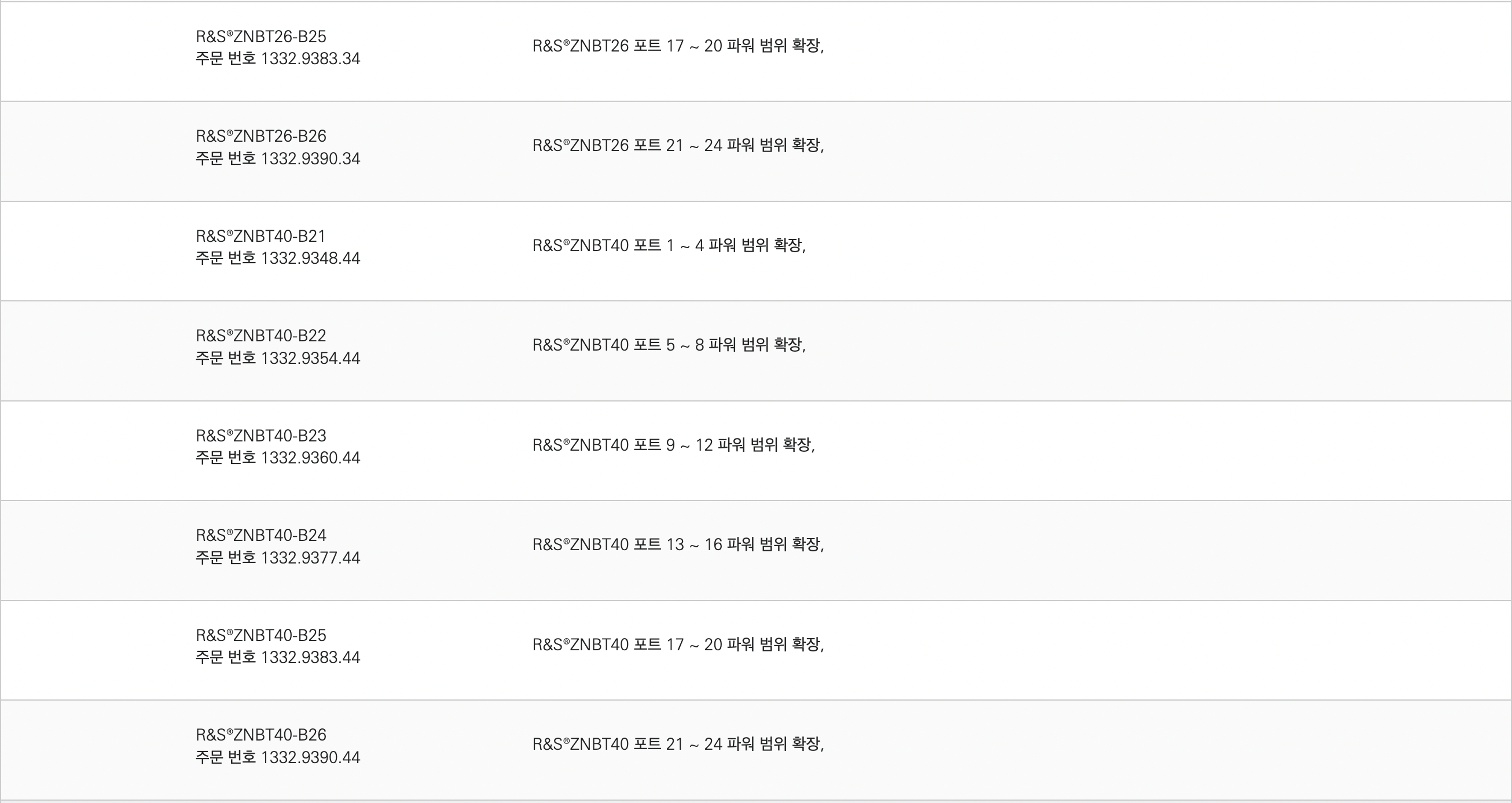Select the R&S ZNBT40-B23 product name
The height and width of the screenshot is (803, 1512).
(260, 436)
